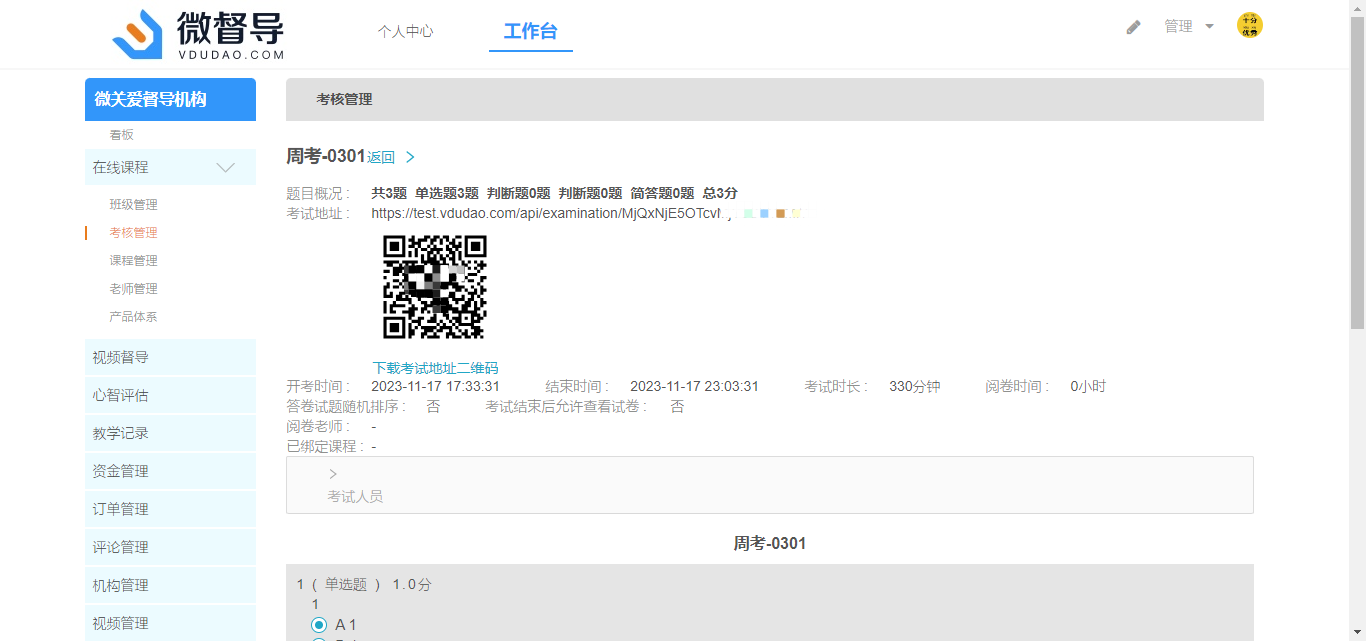Click the 330分钟 duration value
Image resolution: width=1366 pixels, height=641 pixels.
tap(915, 387)
